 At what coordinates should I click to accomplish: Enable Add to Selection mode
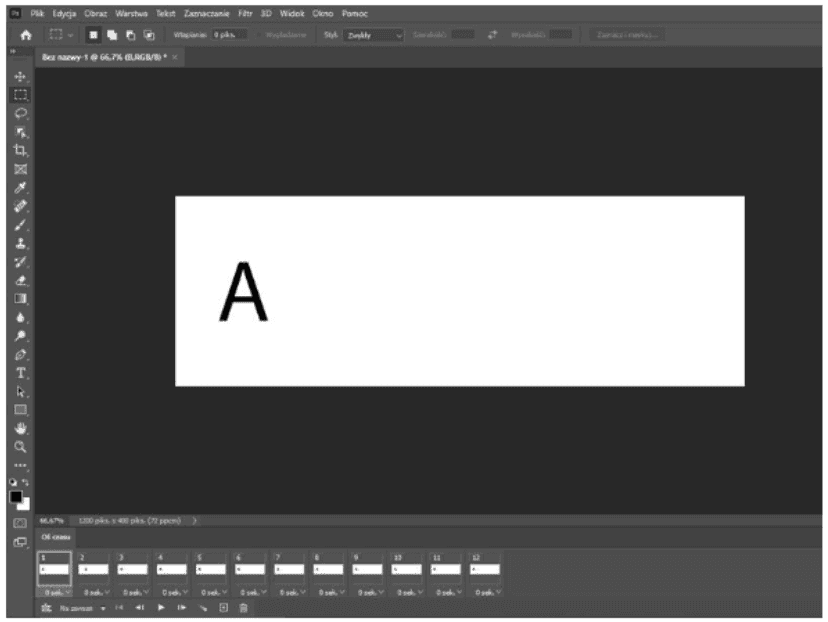[x=112, y=35]
